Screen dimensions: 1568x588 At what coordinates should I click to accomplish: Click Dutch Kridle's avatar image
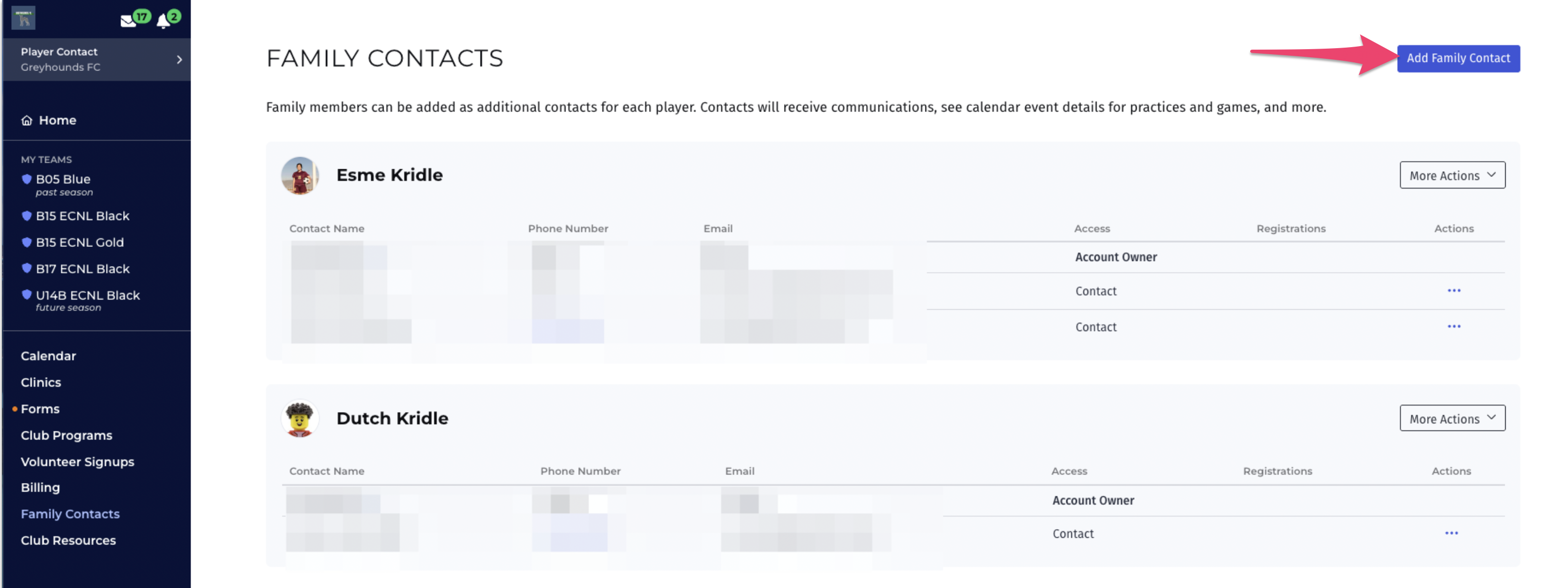click(x=300, y=419)
